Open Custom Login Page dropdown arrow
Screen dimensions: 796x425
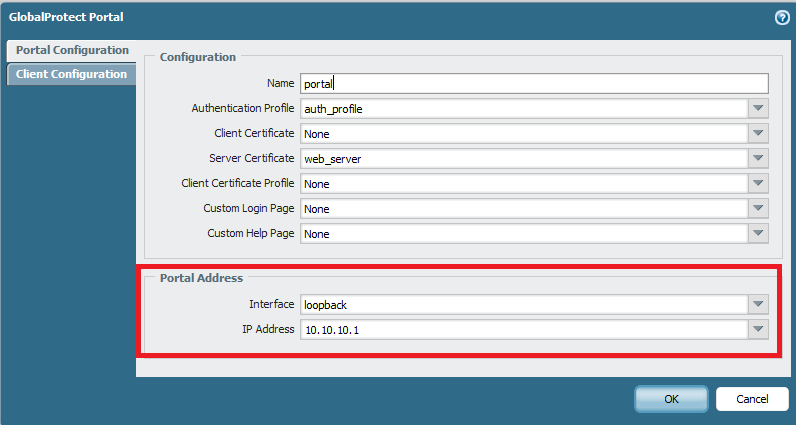click(758, 208)
